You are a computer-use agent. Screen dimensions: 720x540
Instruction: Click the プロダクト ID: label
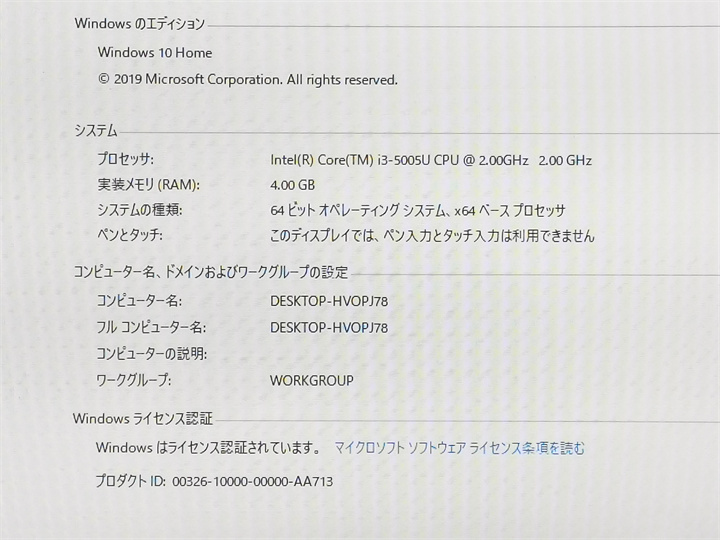(130, 481)
